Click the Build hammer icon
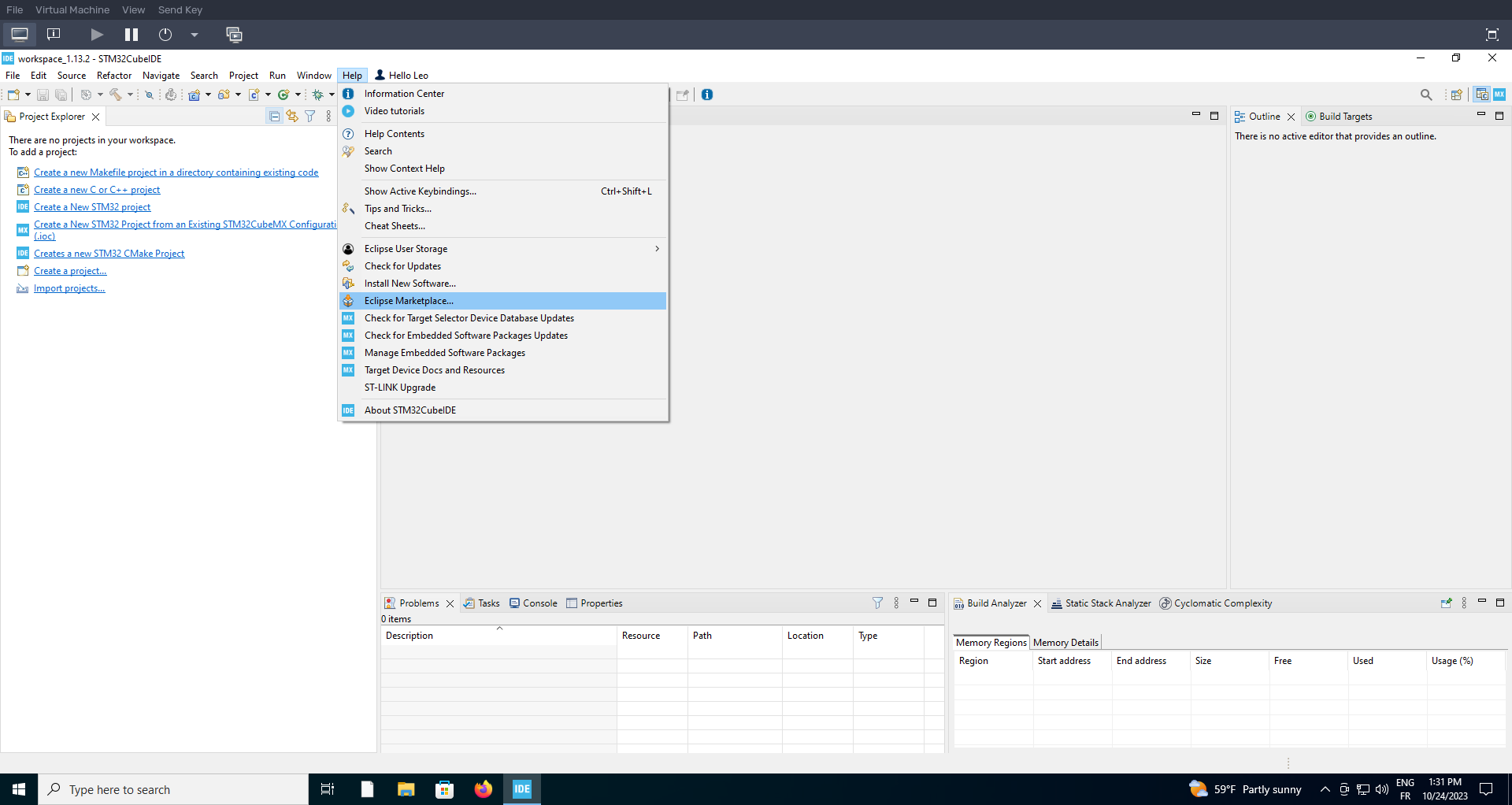The image size is (1512, 805). point(116,95)
